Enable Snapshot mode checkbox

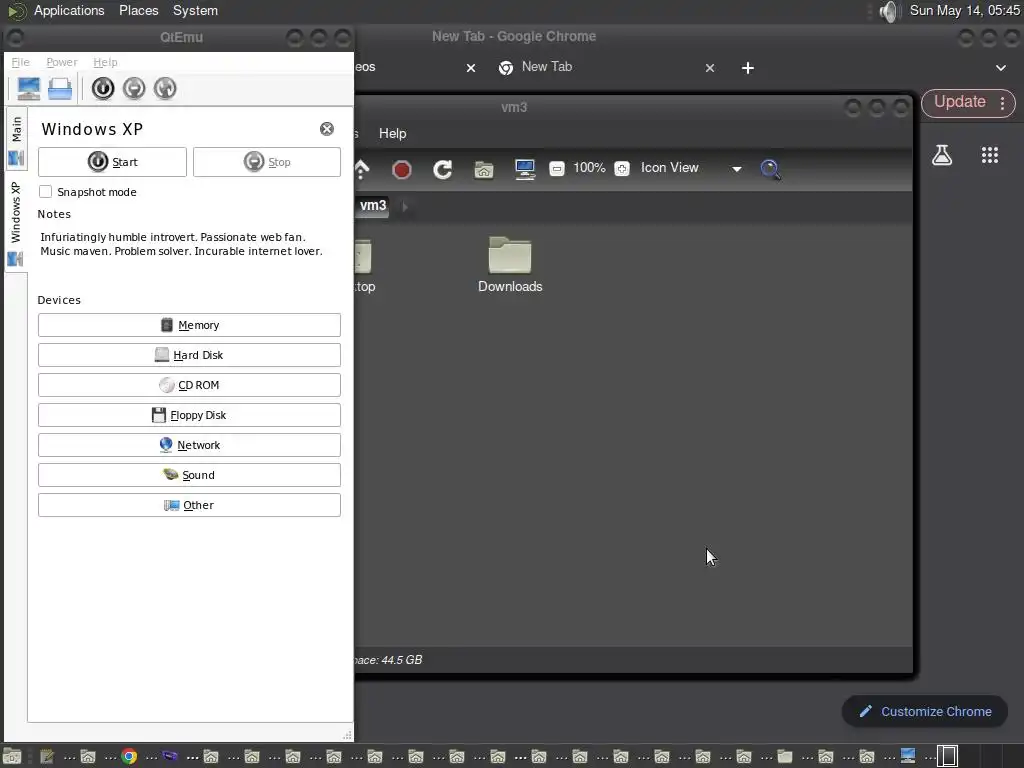pyautogui.click(x=46, y=191)
